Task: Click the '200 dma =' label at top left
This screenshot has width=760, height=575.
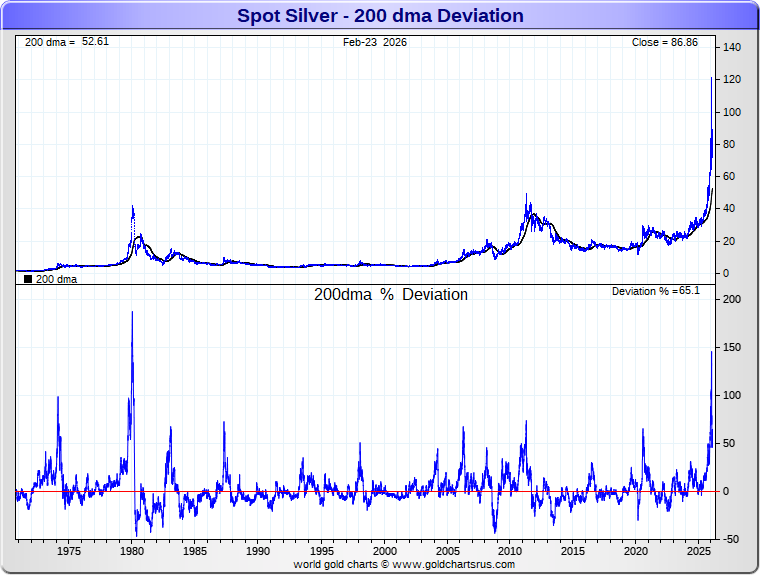Action: click(x=50, y=42)
